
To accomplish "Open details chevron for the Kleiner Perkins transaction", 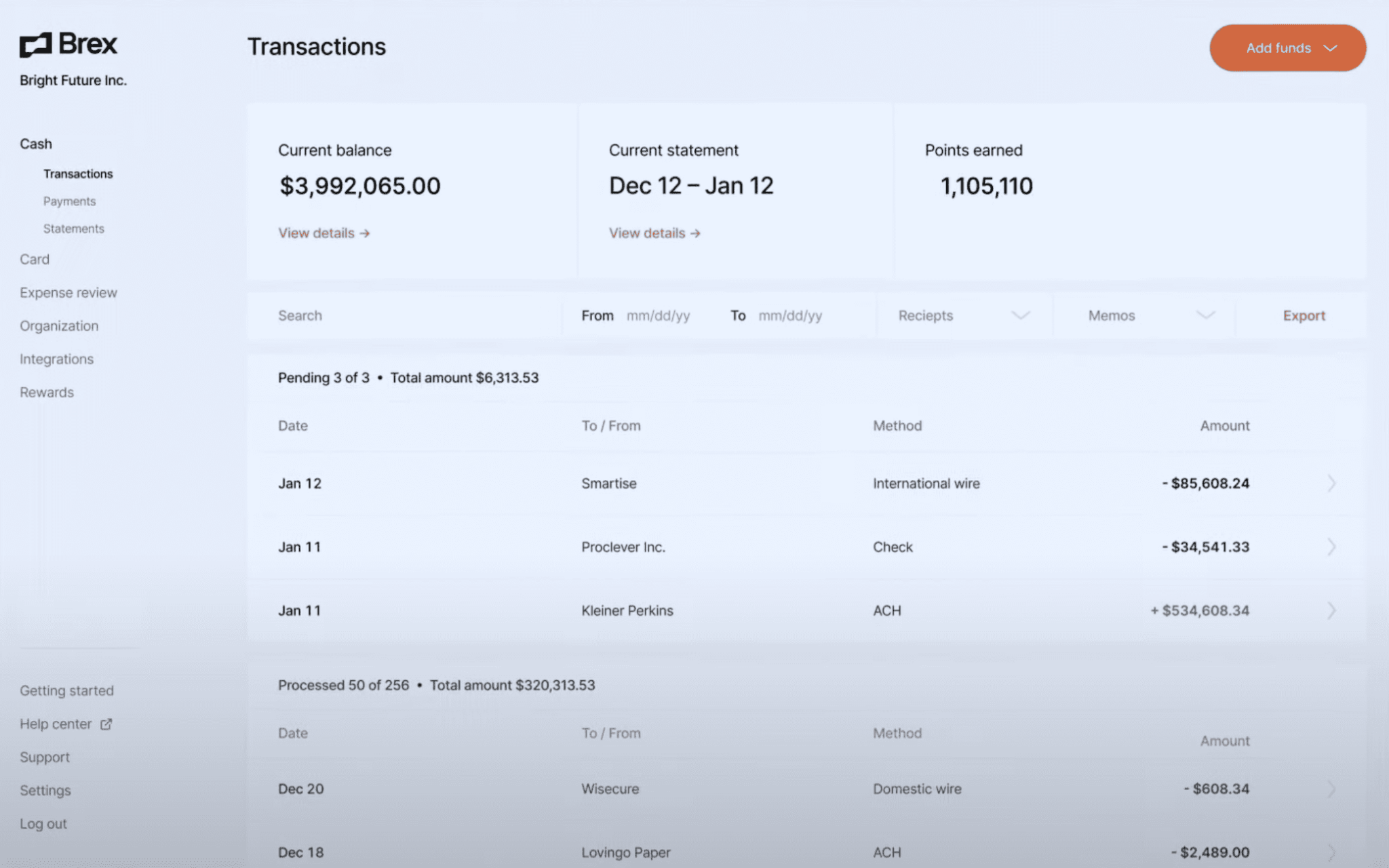I will tap(1331, 610).
